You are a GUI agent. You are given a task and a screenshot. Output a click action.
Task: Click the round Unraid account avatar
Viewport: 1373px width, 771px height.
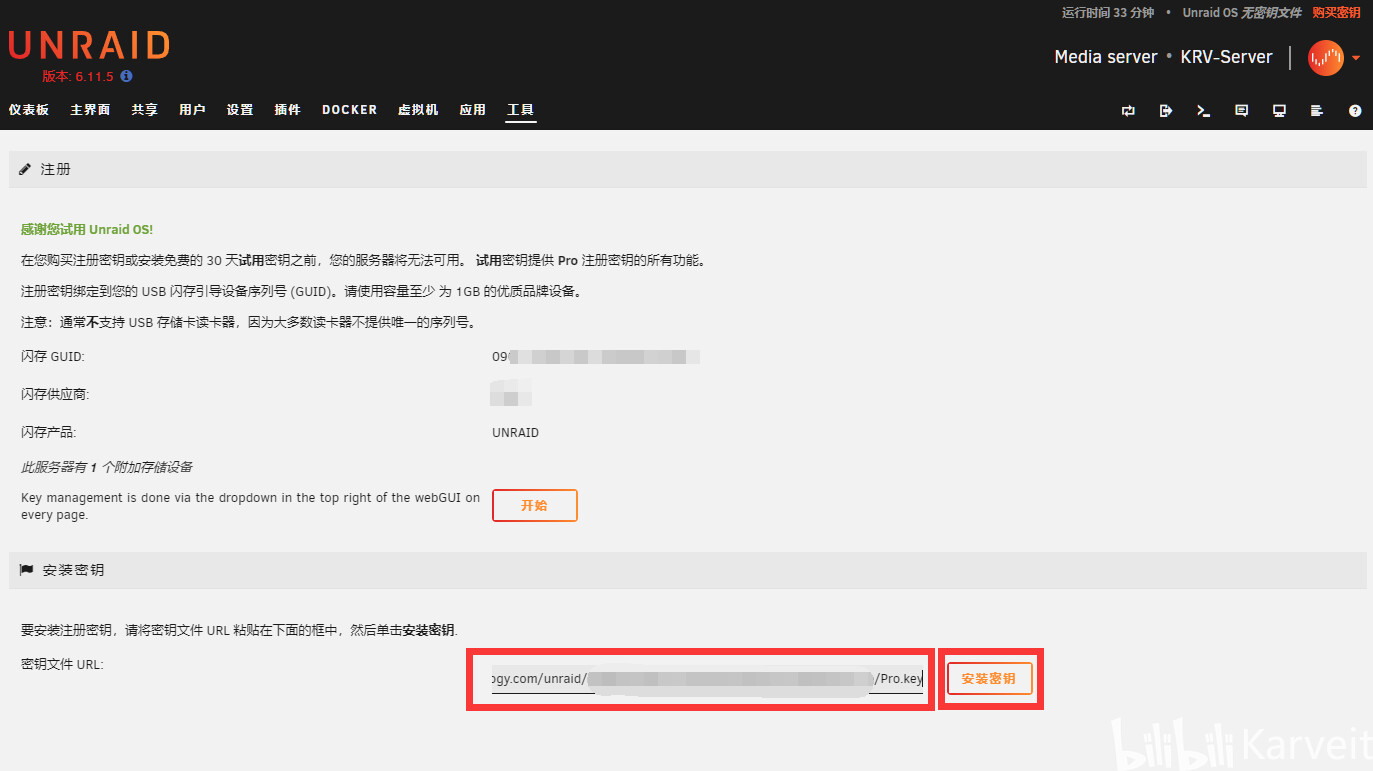(x=1326, y=58)
